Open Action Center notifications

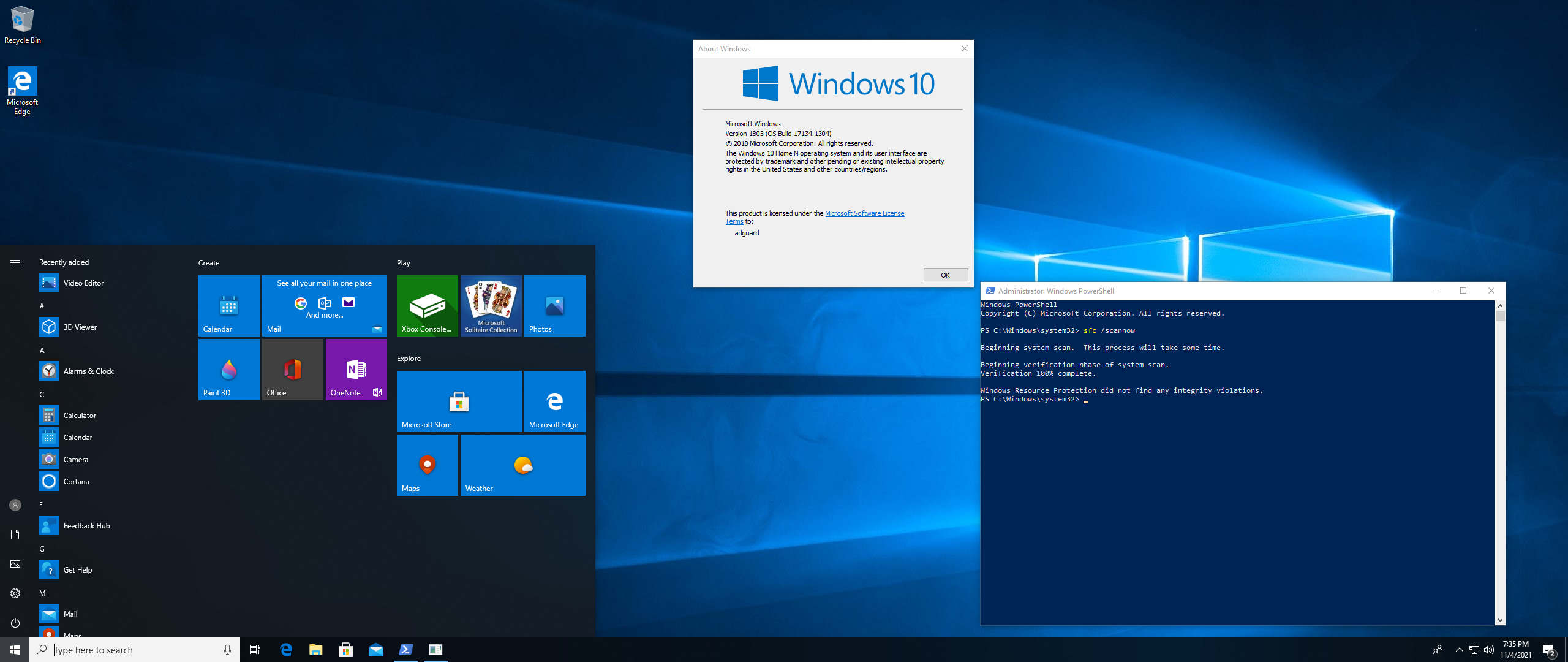coord(1549,650)
